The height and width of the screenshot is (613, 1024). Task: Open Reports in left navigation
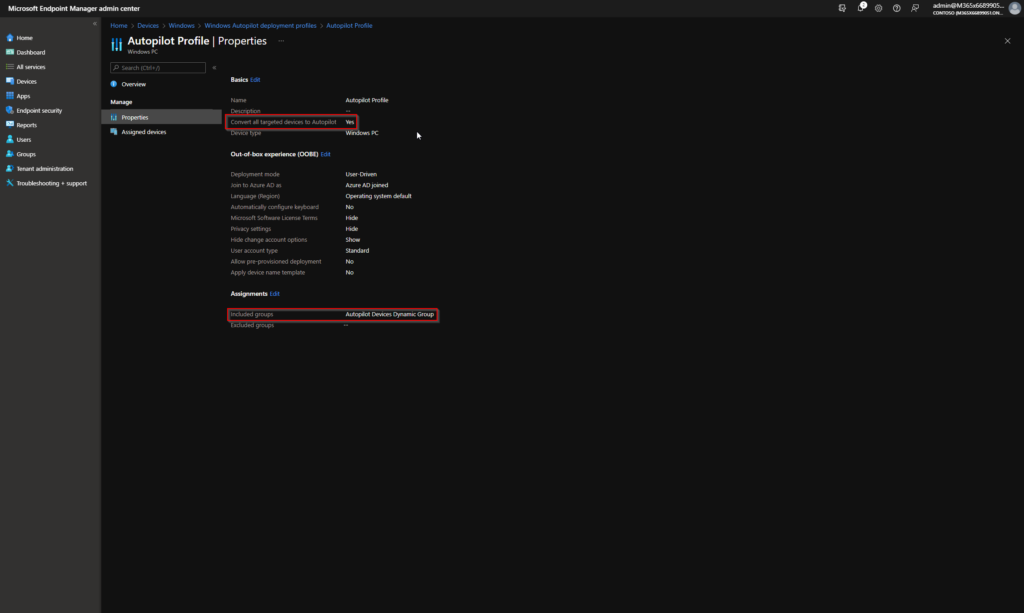click(26, 125)
